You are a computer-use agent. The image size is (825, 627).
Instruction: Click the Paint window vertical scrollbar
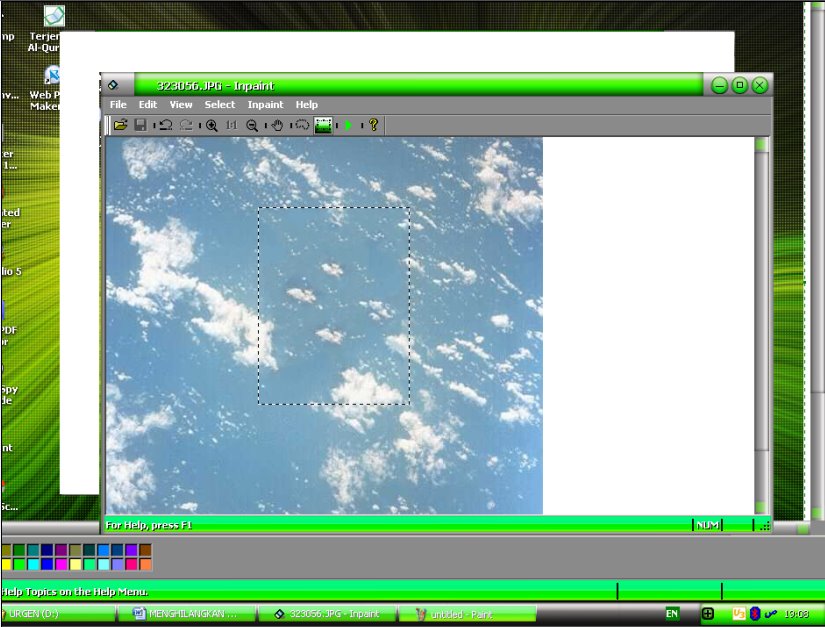(817, 263)
